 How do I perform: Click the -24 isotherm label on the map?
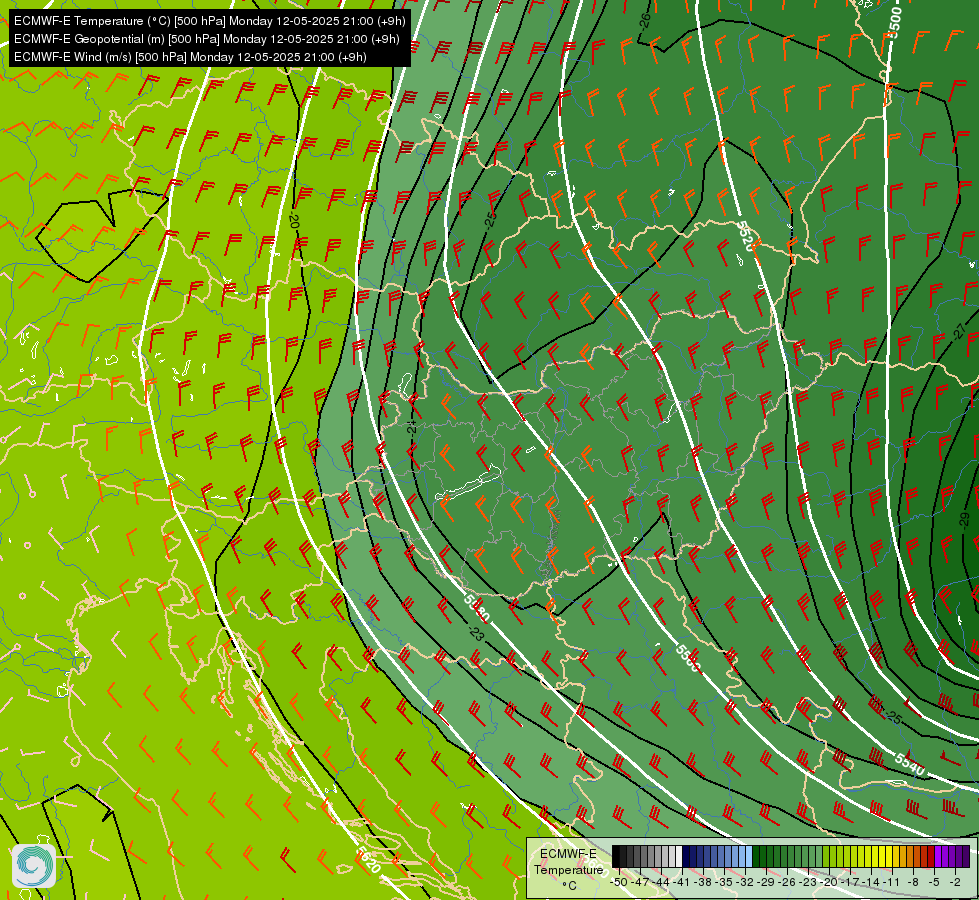coord(411,427)
